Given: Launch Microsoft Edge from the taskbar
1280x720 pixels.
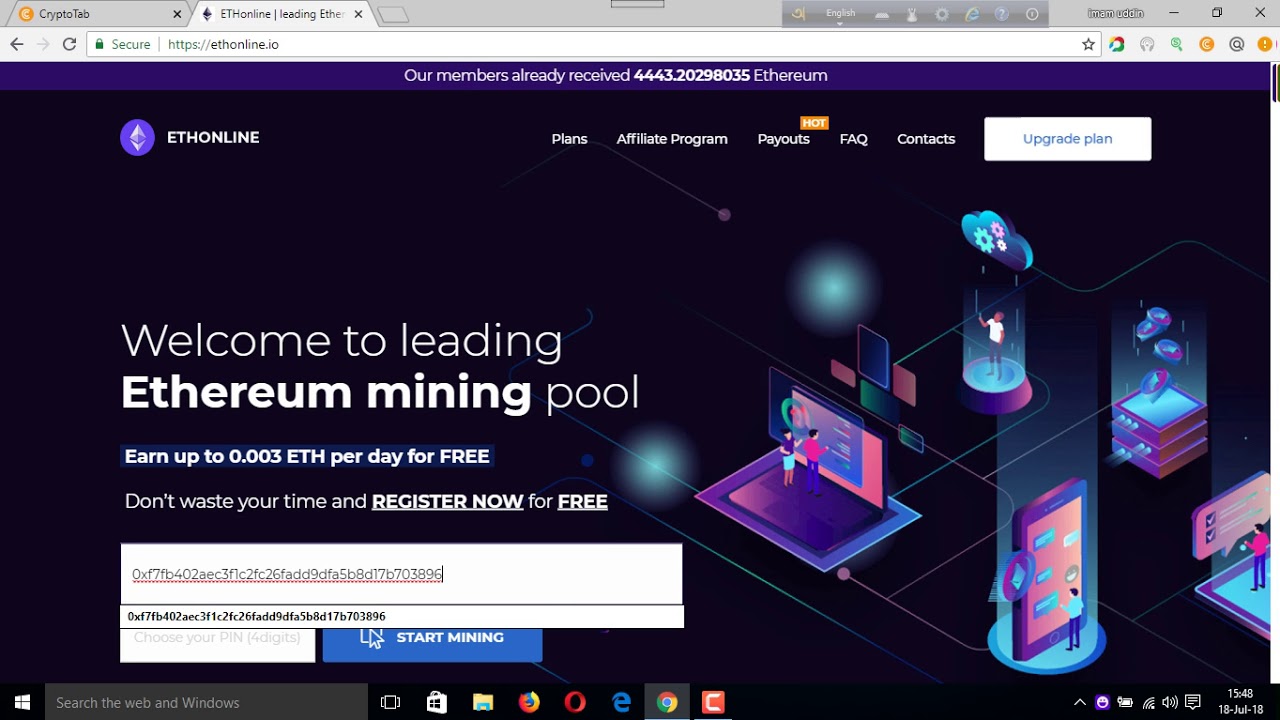Looking at the screenshot, I should pyautogui.click(x=621, y=702).
